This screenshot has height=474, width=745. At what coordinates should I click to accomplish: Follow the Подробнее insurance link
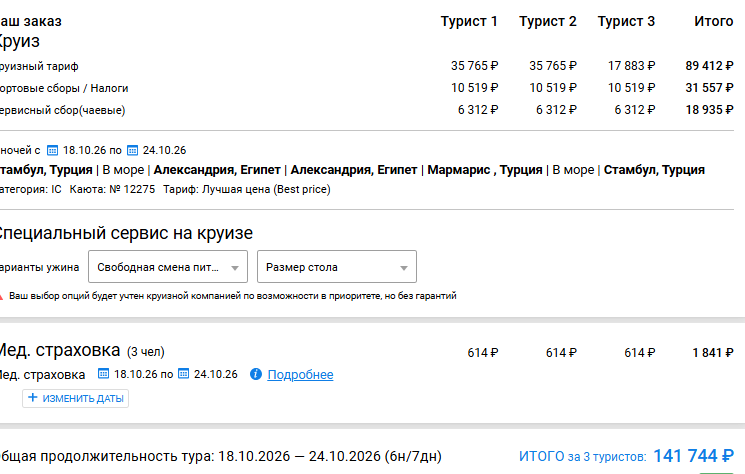[x=300, y=375]
